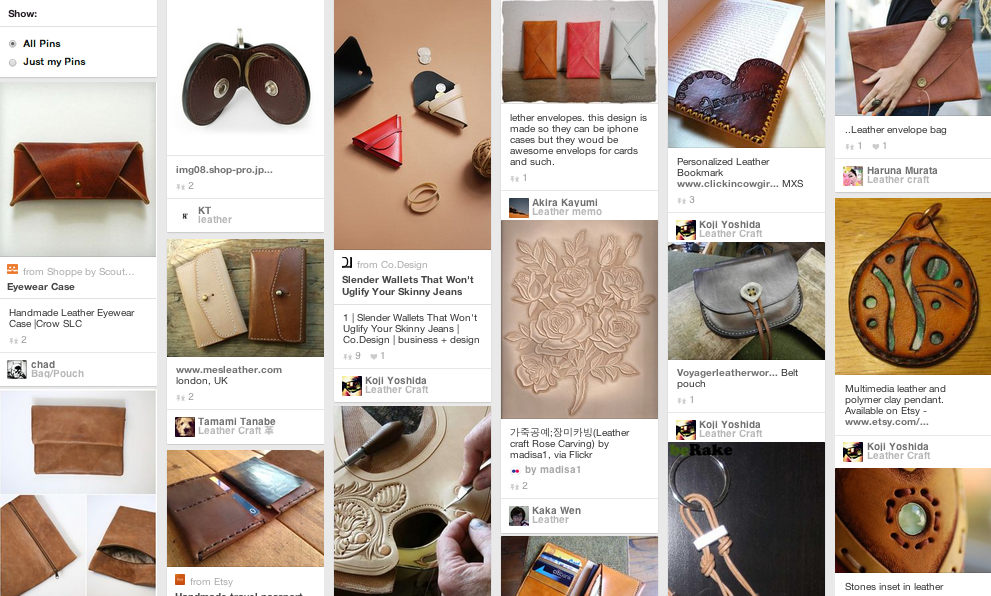Screen dimensions: 991x596
Task: Open the leather heart bookmark image
Action: [x=746, y=73]
